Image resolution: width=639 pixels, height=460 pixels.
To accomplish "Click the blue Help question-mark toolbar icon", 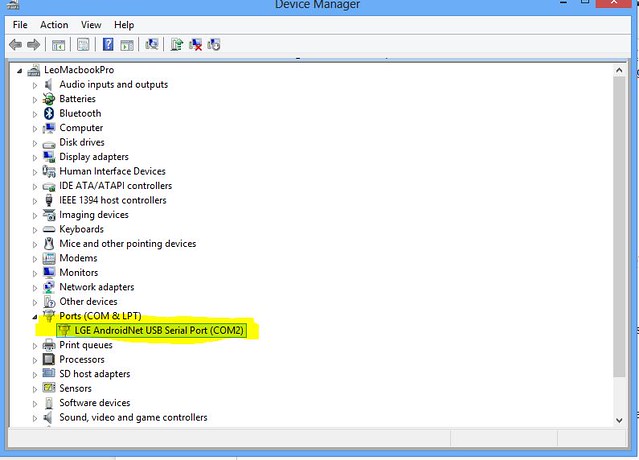I will coord(107,44).
